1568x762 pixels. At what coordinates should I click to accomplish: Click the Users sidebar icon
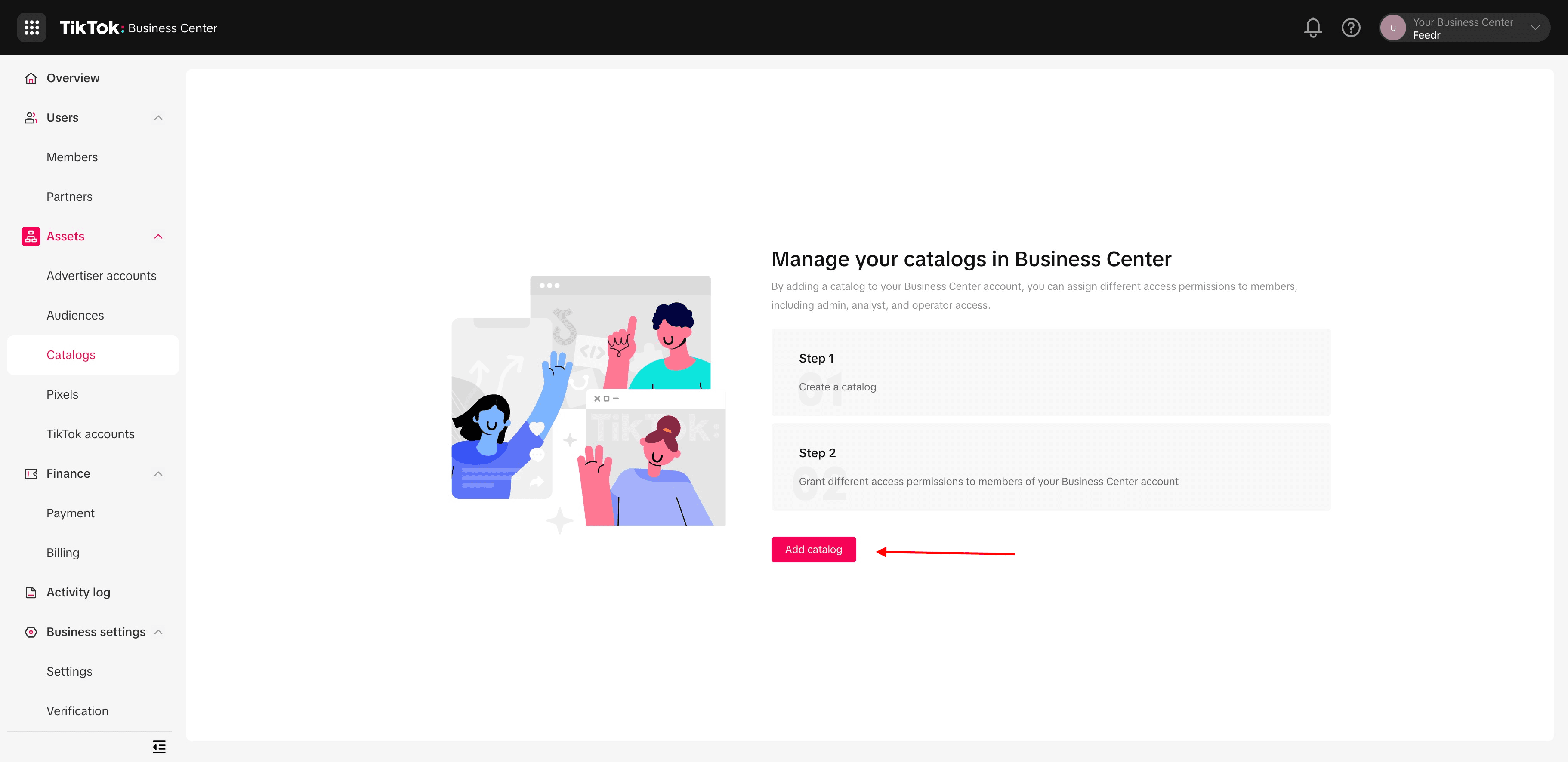(31, 117)
